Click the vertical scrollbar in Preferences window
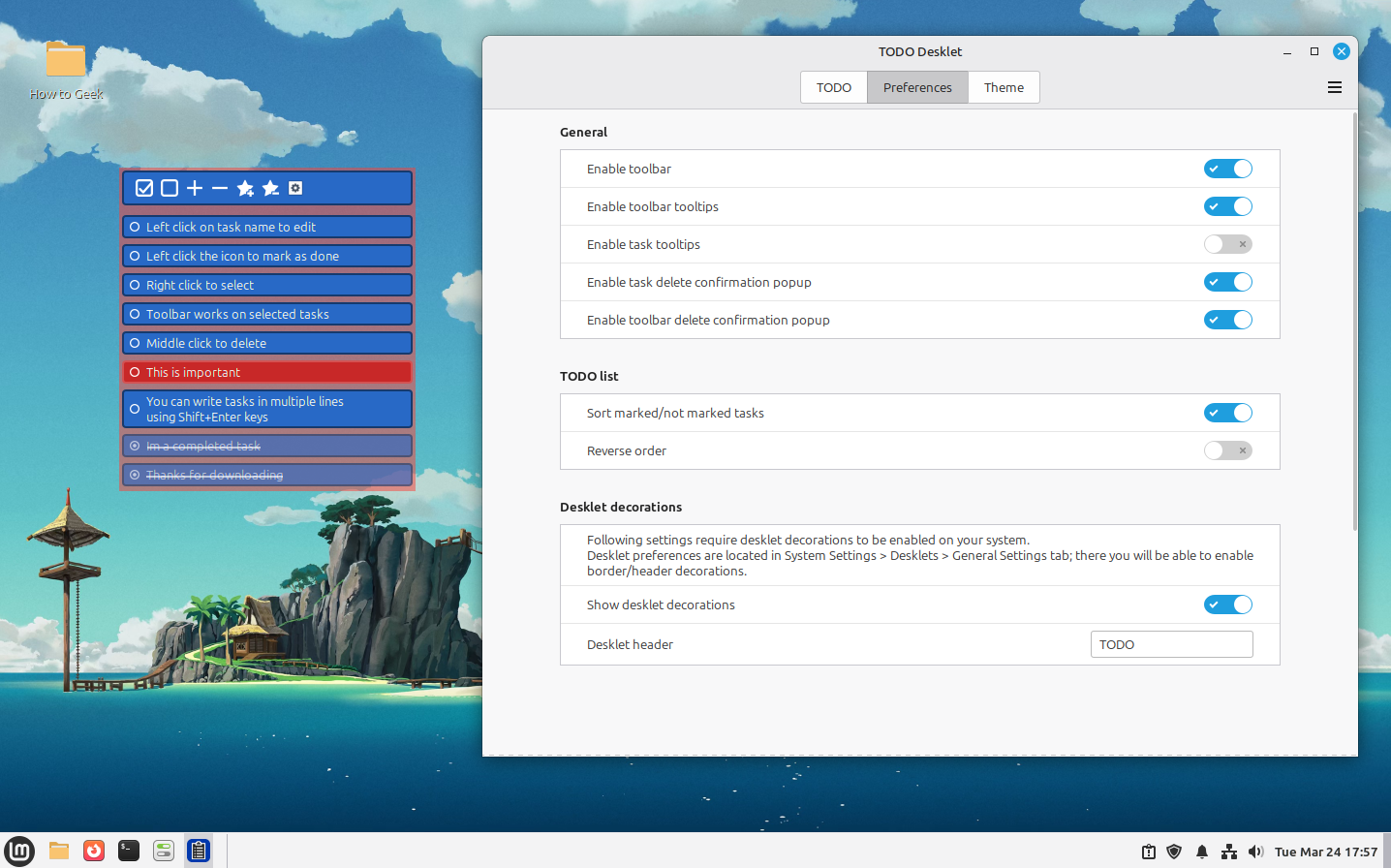The image size is (1391, 868). pos(1354,321)
